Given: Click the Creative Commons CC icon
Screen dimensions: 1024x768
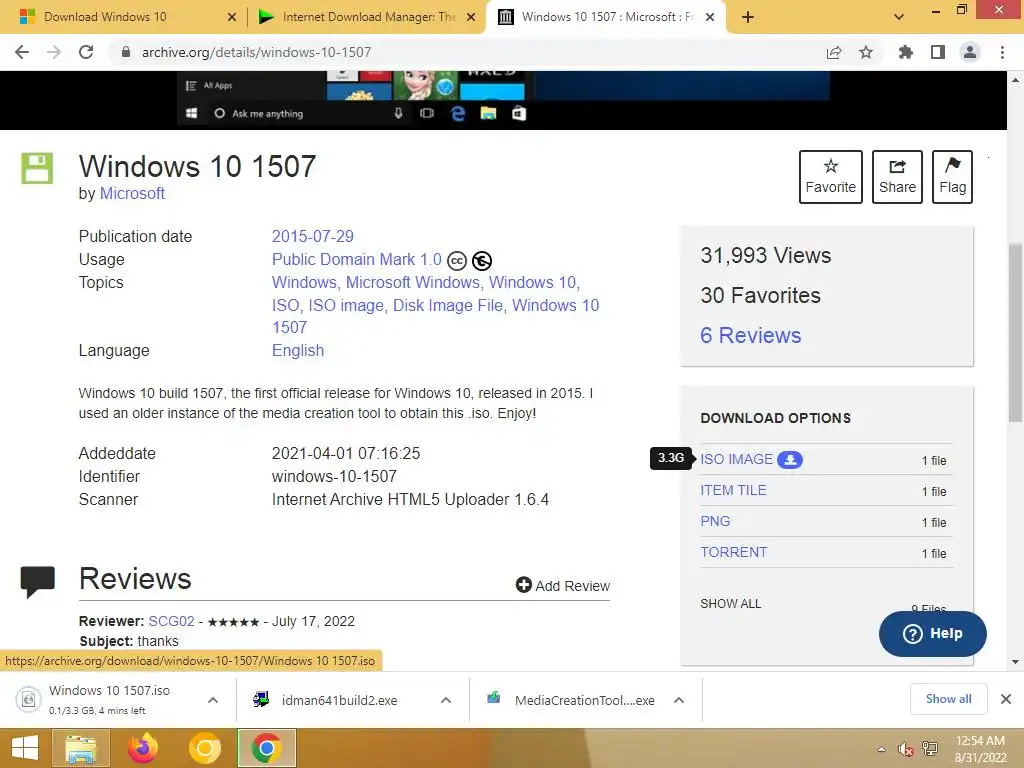Looking at the screenshot, I should [x=457, y=261].
